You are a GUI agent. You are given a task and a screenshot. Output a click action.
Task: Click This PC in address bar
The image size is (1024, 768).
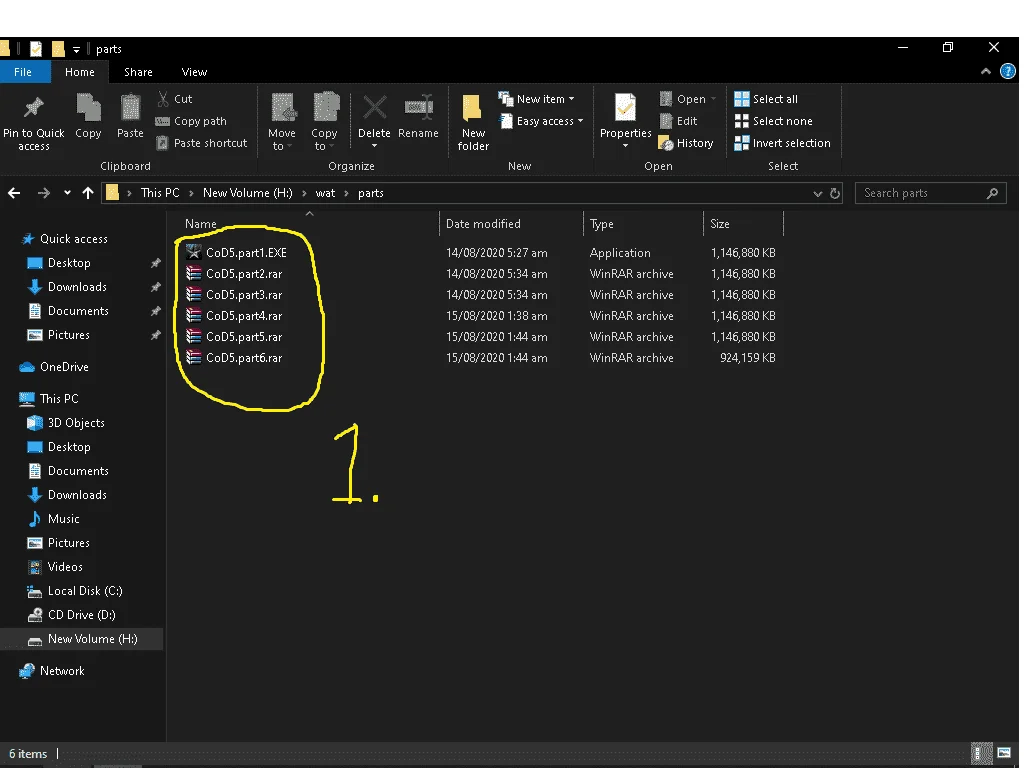point(160,193)
